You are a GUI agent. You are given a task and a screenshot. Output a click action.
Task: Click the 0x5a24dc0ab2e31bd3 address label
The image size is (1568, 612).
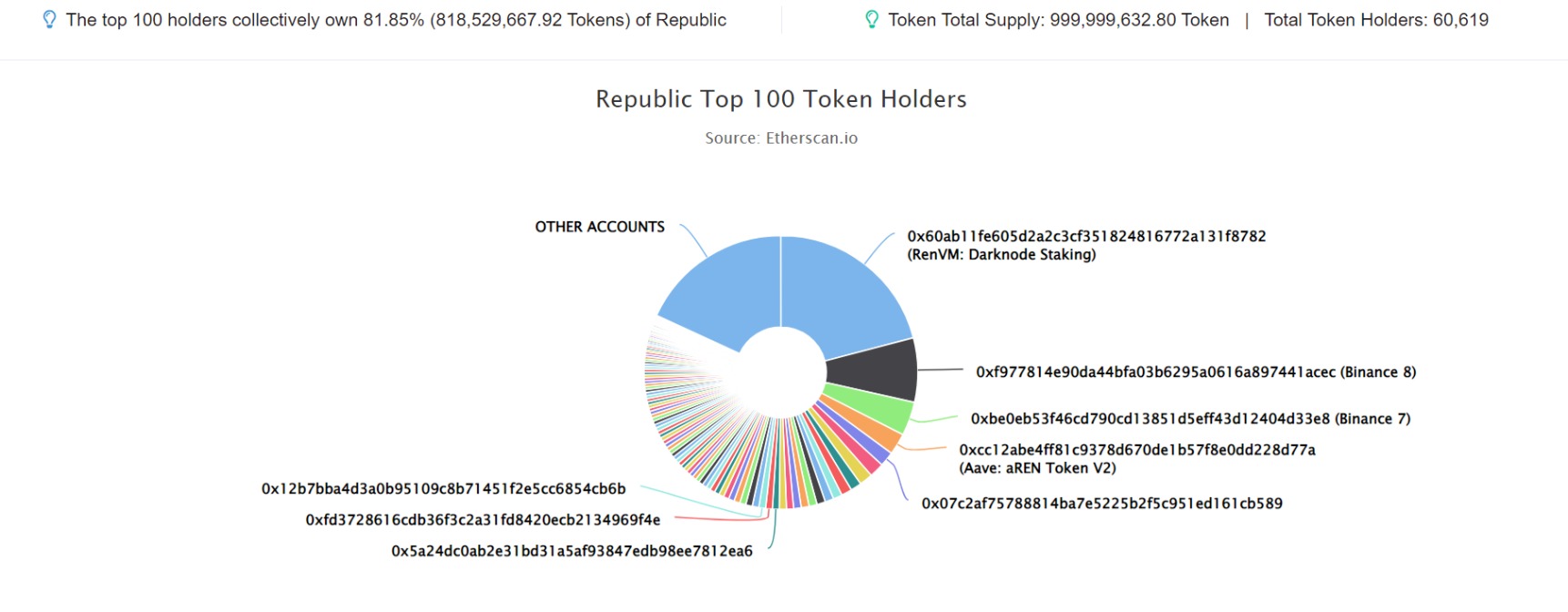pyautogui.click(x=572, y=551)
